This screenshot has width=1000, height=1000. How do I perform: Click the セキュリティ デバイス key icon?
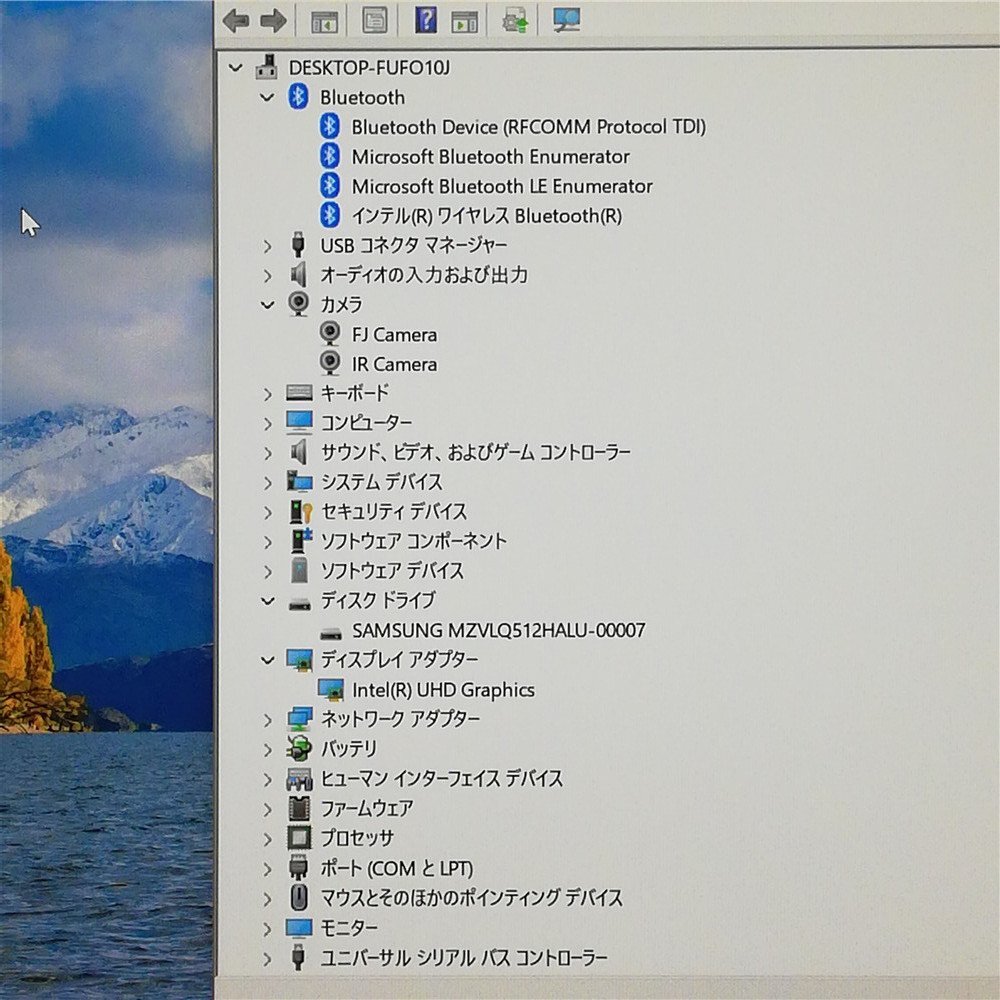point(300,511)
